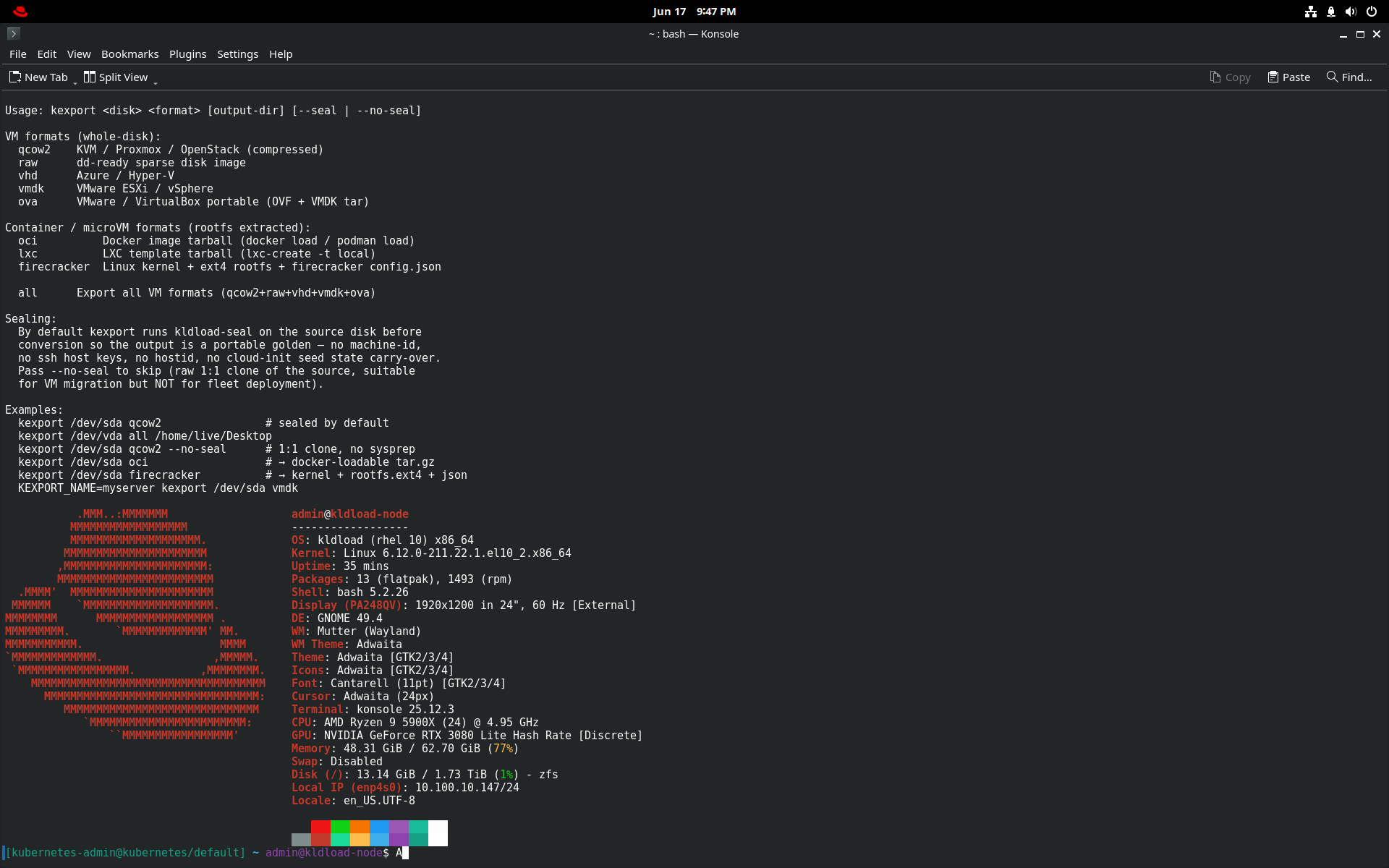Click the orange color block

[x=360, y=827]
